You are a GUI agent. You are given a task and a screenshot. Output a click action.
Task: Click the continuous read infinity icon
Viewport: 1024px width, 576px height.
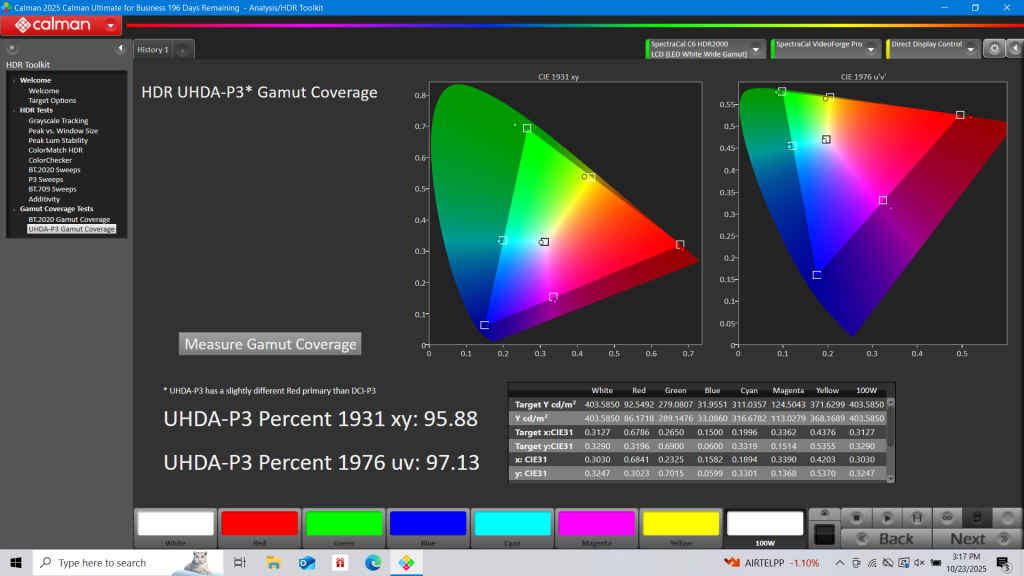(x=947, y=517)
